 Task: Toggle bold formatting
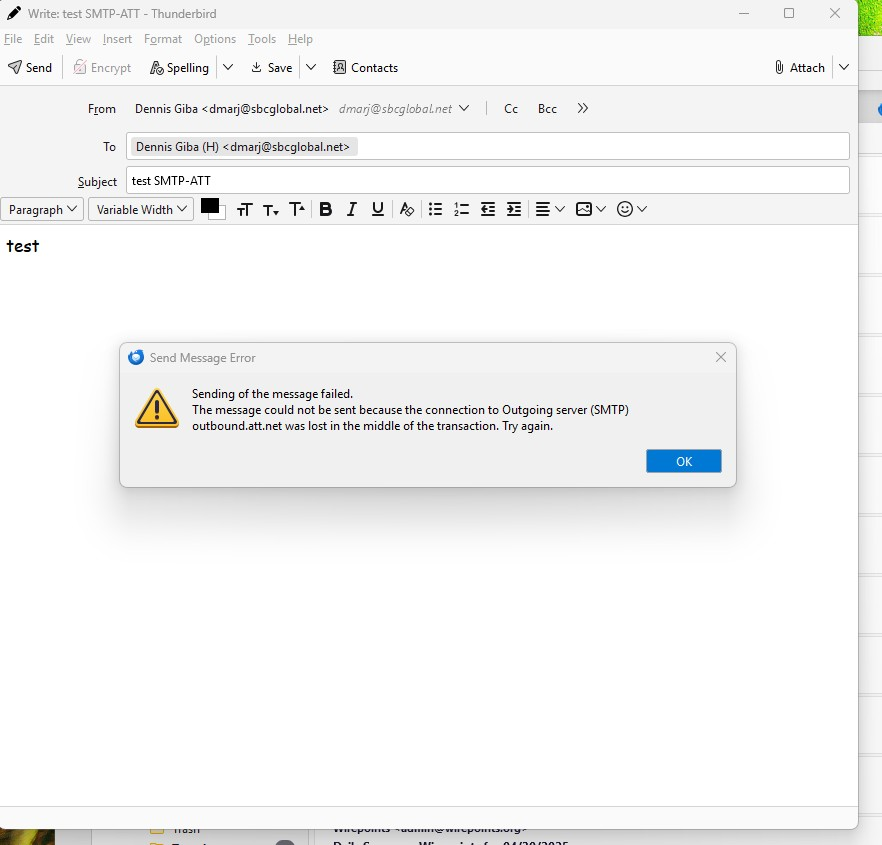tap(326, 209)
